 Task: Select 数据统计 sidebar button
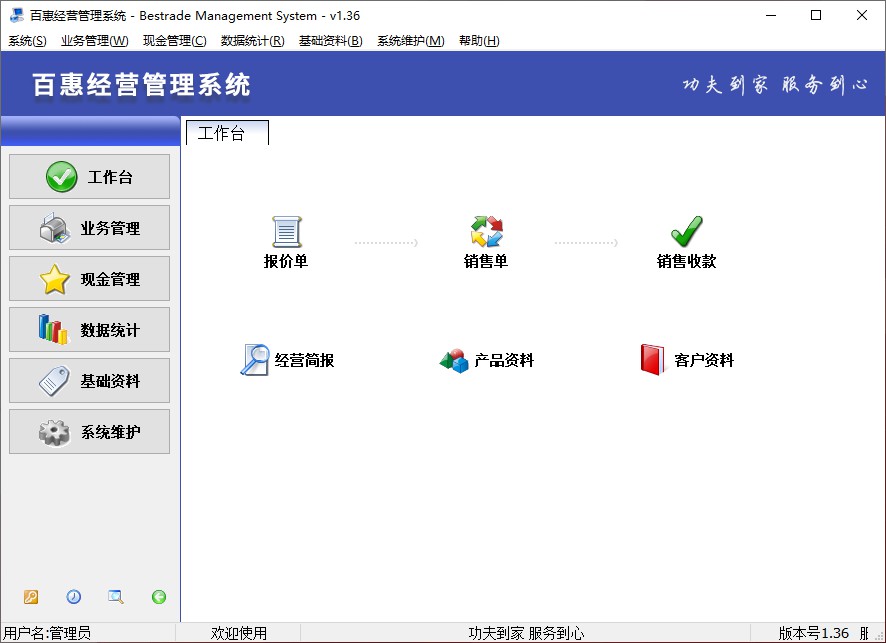(89, 329)
